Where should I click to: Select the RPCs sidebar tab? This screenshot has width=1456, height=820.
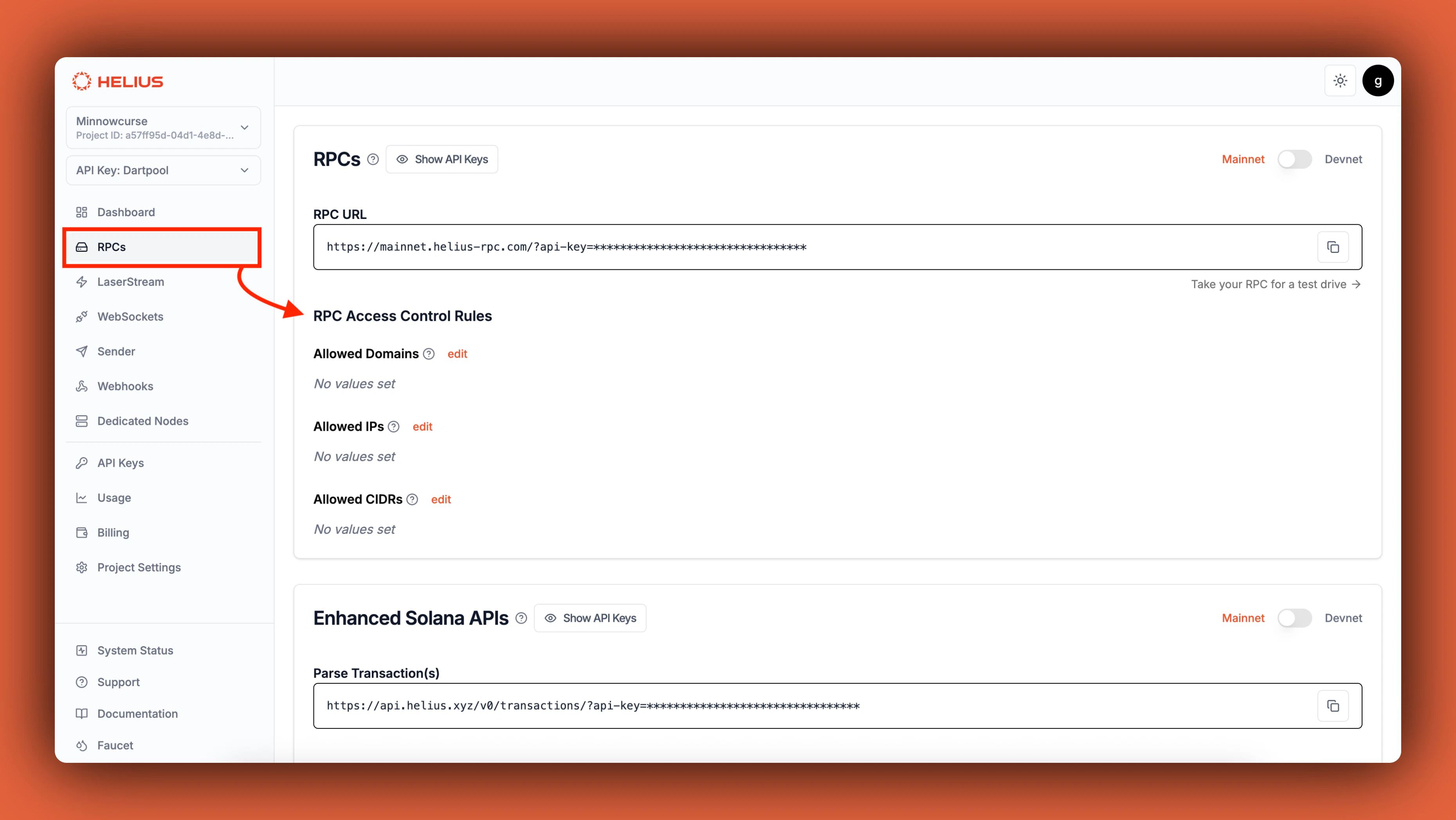click(111, 247)
